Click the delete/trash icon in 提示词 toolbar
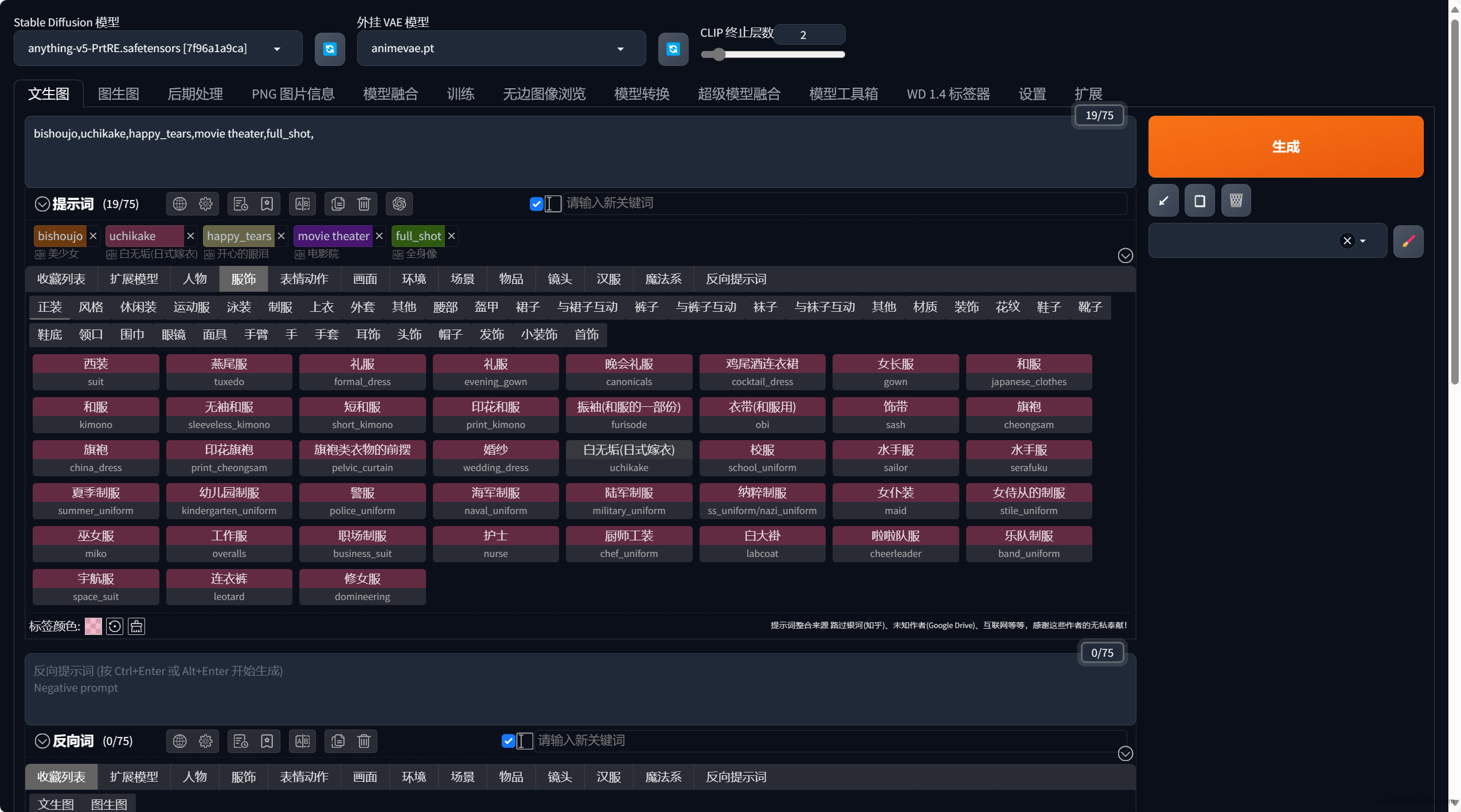This screenshot has height=812, width=1461. 364,204
